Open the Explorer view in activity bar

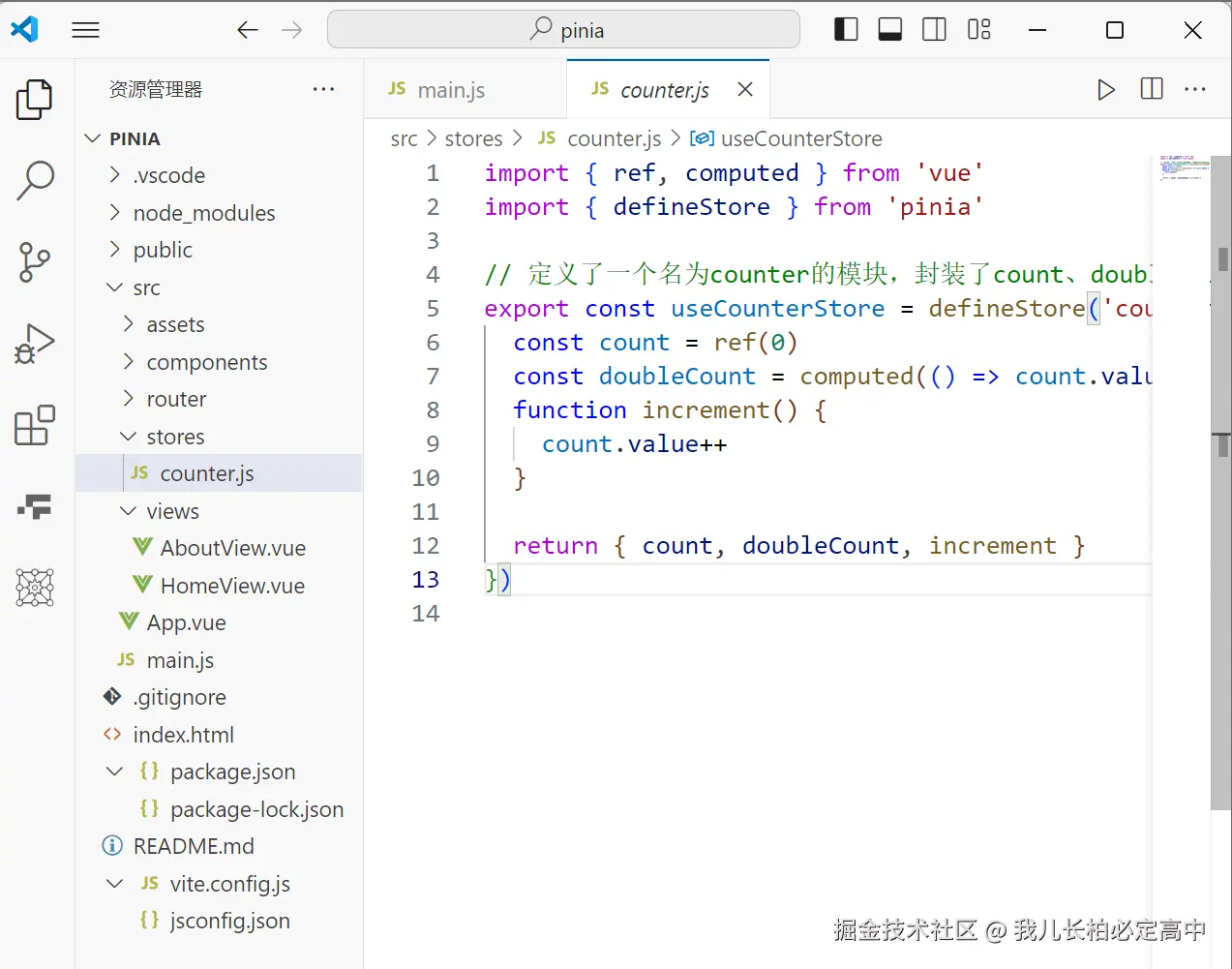click(x=35, y=99)
